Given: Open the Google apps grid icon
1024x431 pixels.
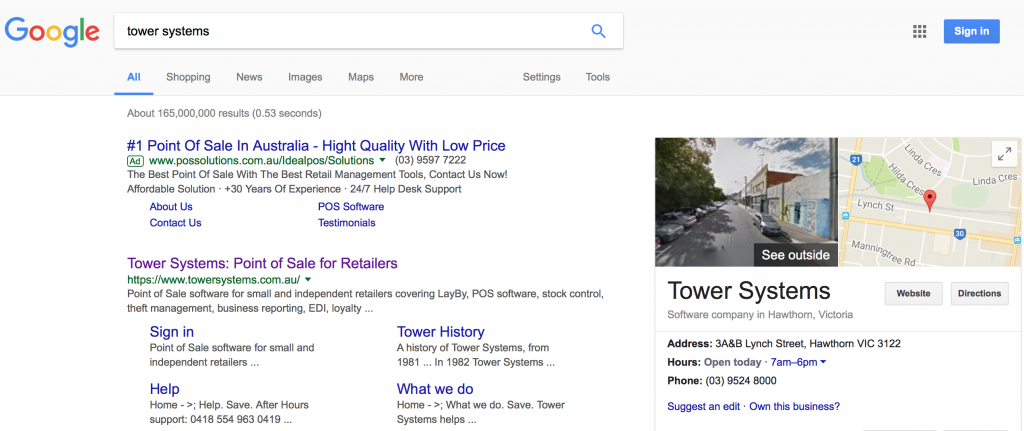Looking at the screenshot, I should (x=920, y=31).
